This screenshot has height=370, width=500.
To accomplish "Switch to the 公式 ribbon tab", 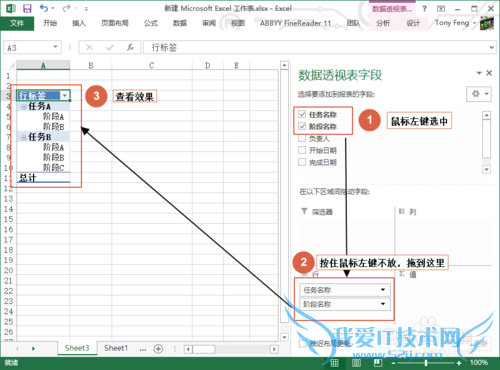I will [151, 23].
